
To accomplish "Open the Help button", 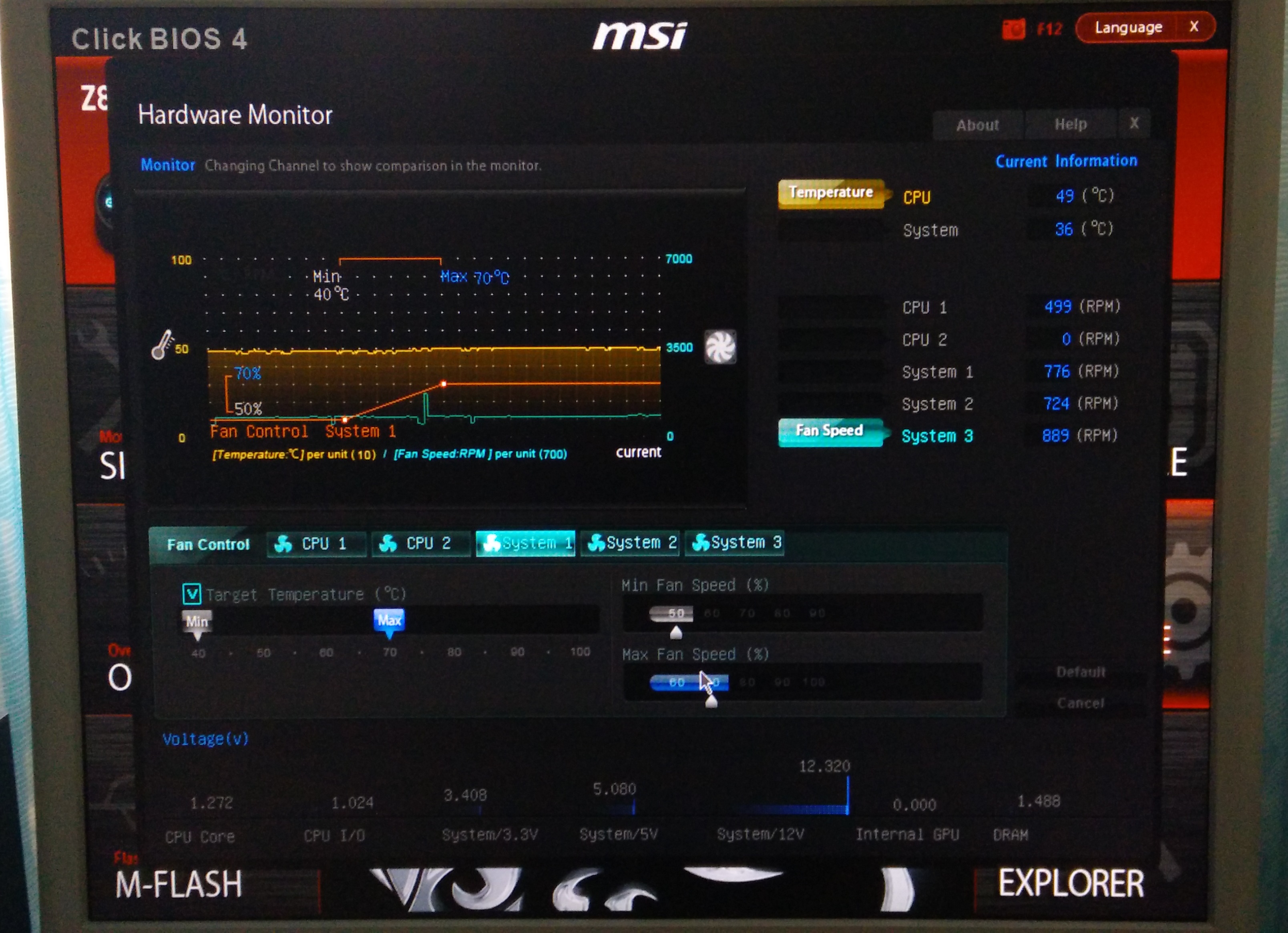I will [x=1071, y=124].
